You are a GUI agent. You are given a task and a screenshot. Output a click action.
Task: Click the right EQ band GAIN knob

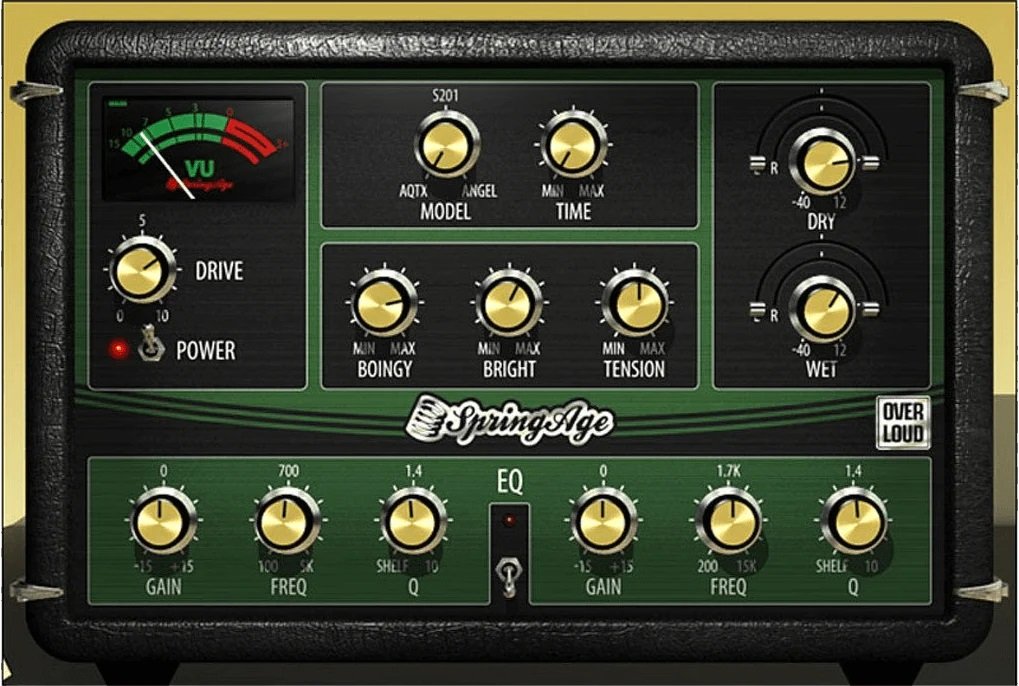(603, 521)
